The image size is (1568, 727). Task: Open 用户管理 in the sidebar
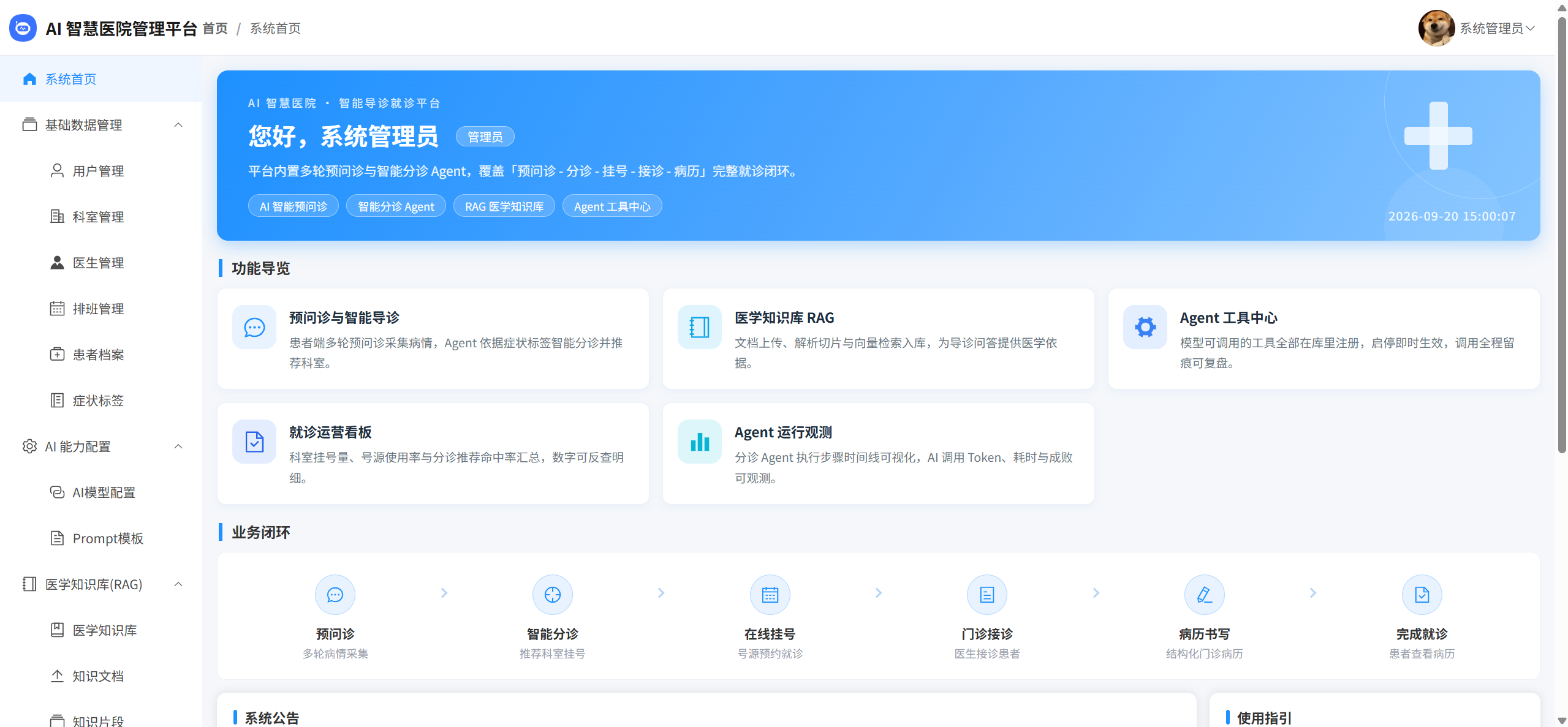(101, 171)
